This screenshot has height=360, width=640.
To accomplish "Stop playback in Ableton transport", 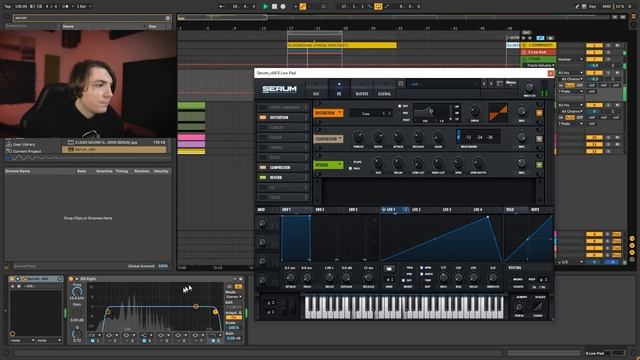I will pyautogui.click(x=274, y=7).
